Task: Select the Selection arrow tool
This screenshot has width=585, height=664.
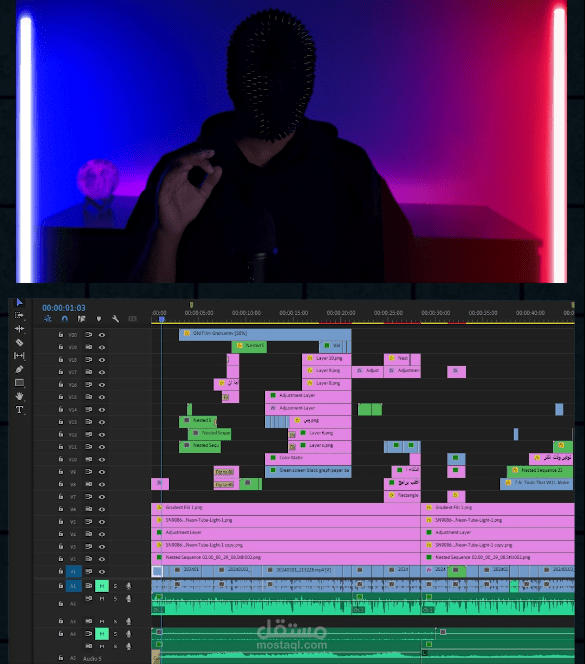Action: [x=19, y=302]
